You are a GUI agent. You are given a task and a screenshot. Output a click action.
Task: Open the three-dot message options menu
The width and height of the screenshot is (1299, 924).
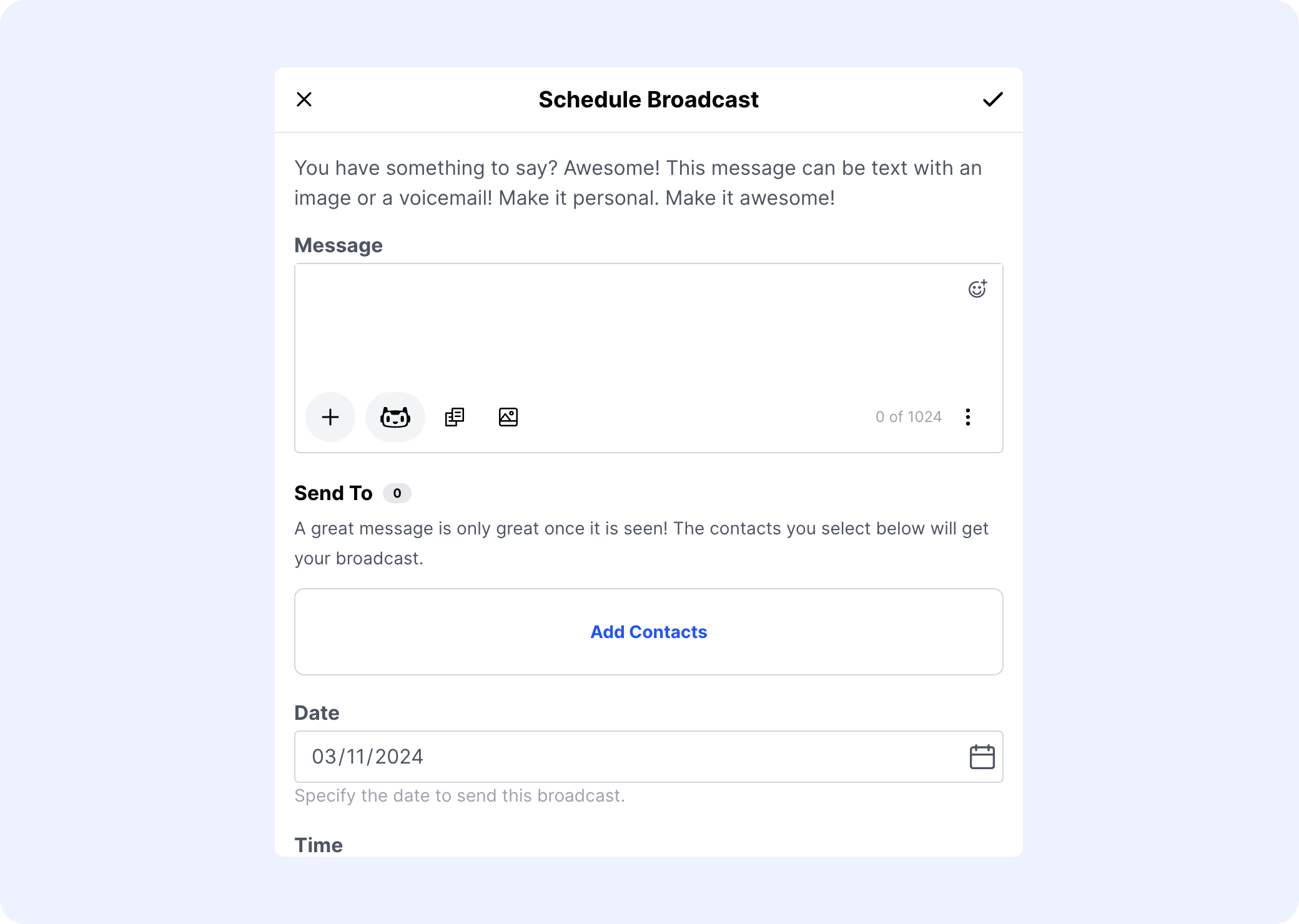[967, 417]
